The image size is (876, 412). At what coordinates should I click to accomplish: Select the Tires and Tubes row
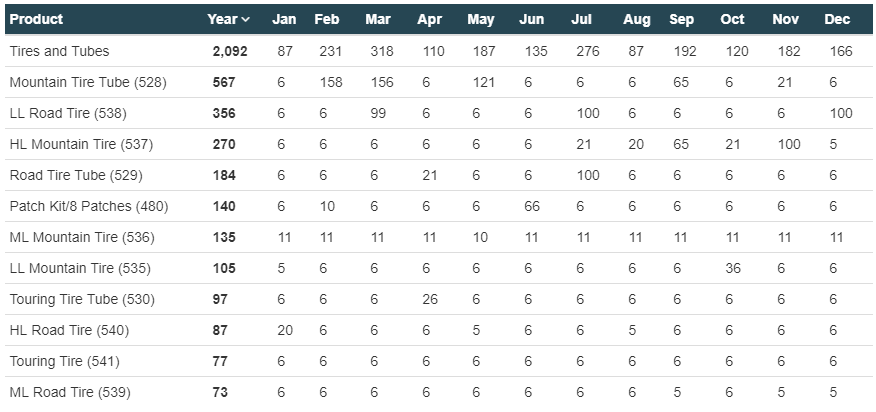59,51
